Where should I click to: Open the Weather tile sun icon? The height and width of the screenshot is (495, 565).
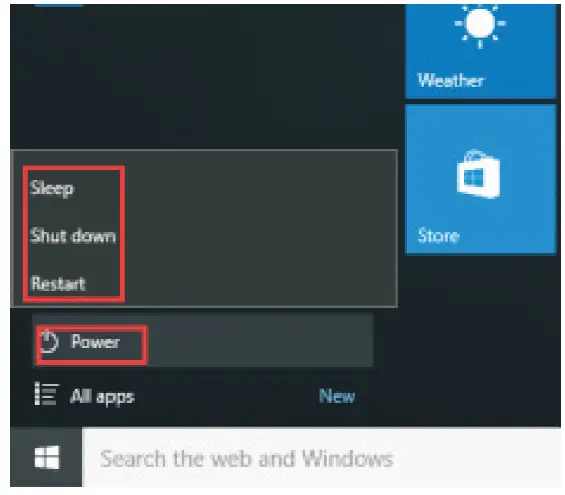[480, 24]
